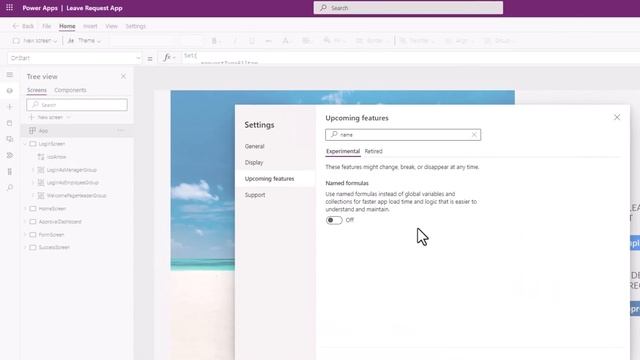Open the Tree view rail icon

pyautogui.click(x=10, y=91)
